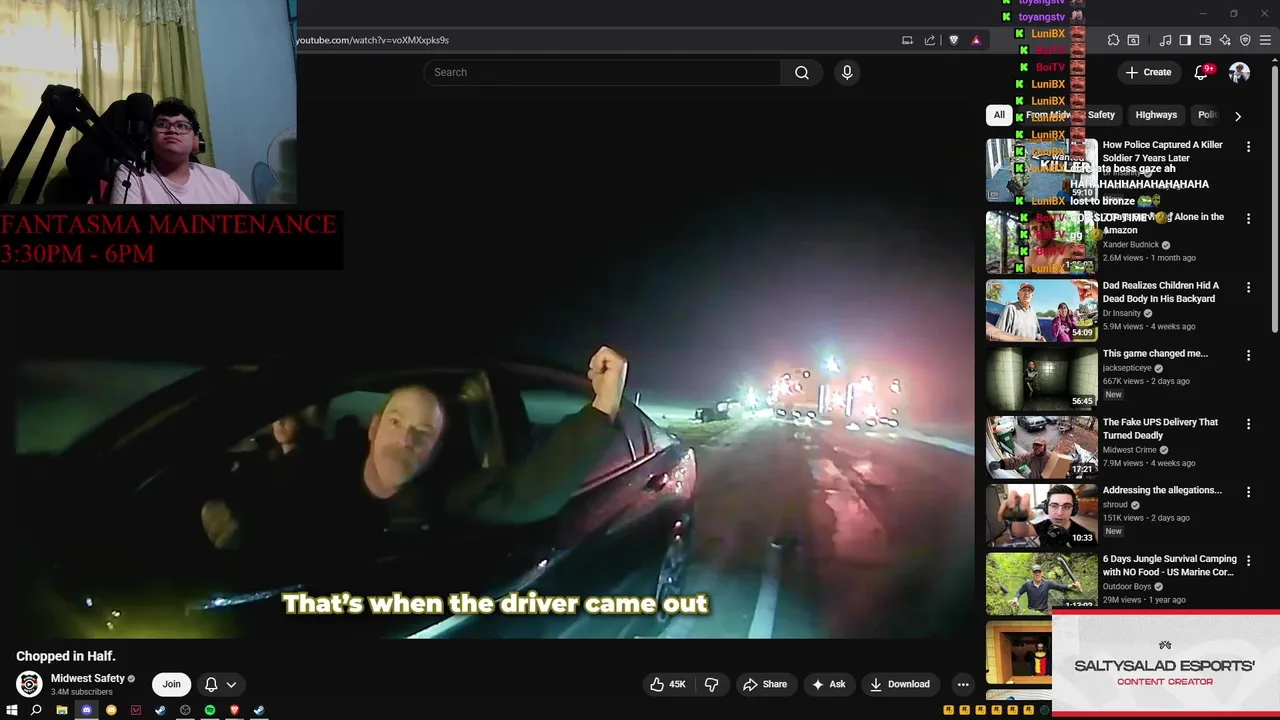Click the Download button
1280x720 pixels.
pos(899,684)
